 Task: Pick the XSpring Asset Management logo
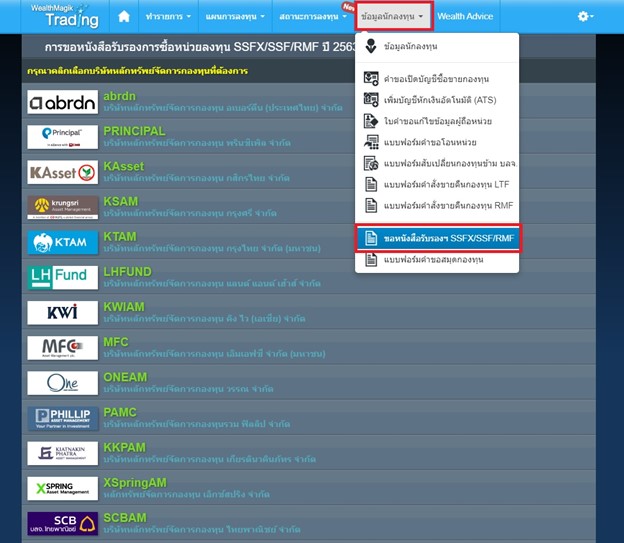point(62,488)
